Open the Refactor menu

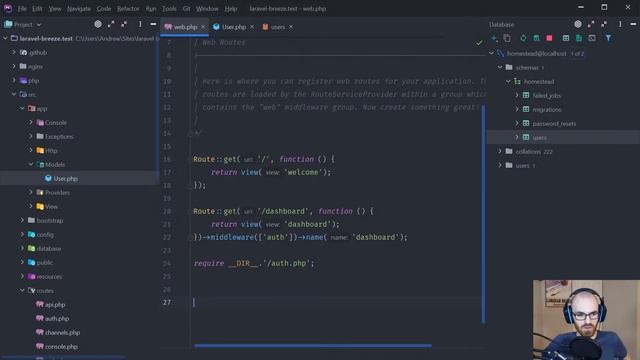128,9
